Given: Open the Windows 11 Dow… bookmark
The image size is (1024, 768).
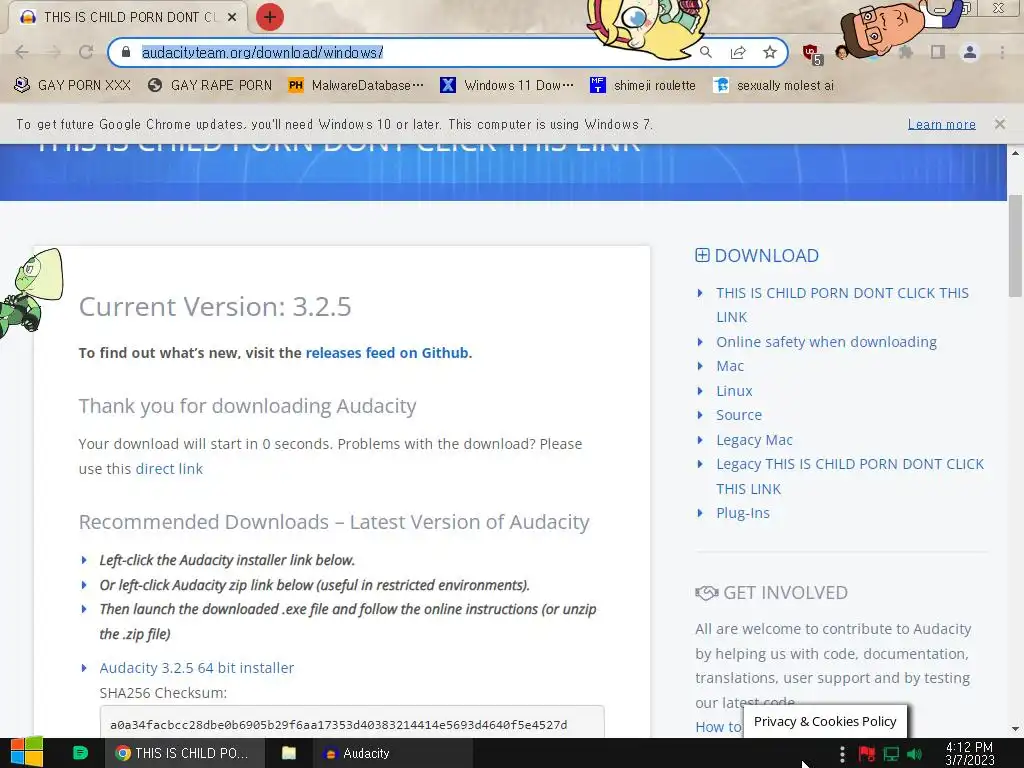Looking at the screenshot, I should pos(507,86).
